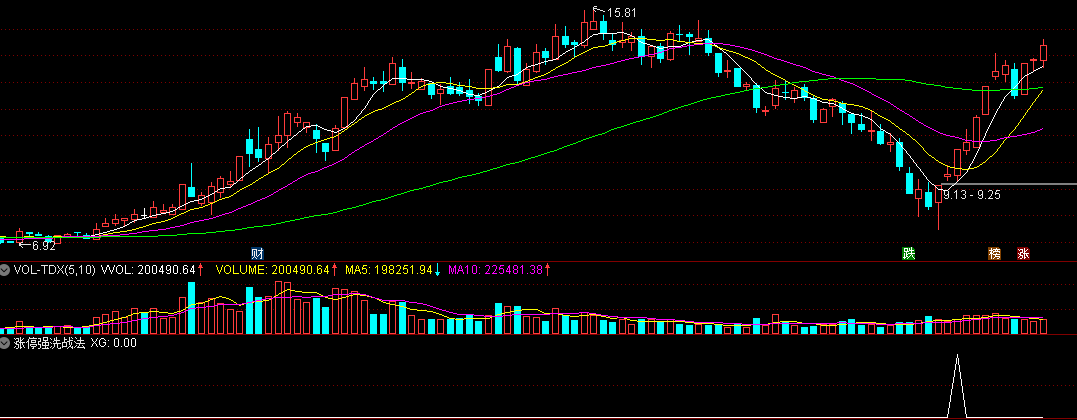The image size is (1077, 420).
Task: Expand the VOL-TDX indicator dropdown arrow
Action: point(5,270)
